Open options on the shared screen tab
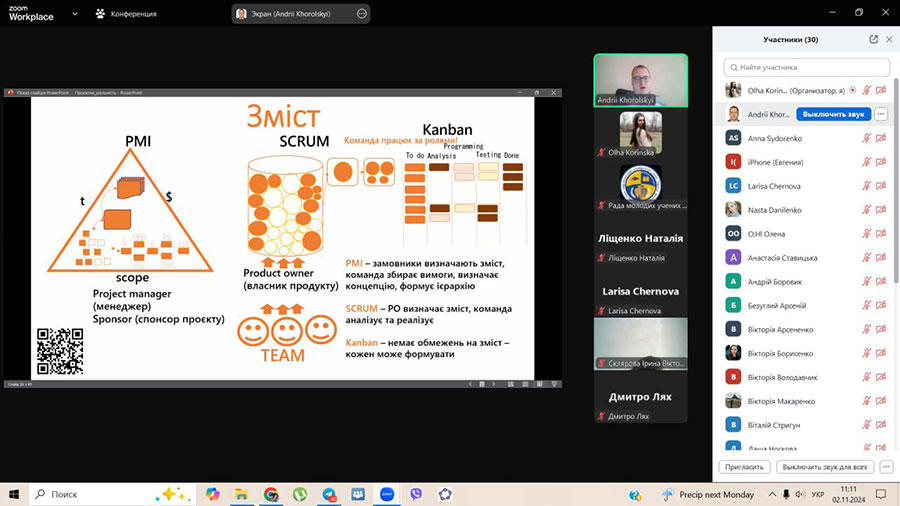This screenshot has width=900, height=506. pyautogui.click(x=362, y=14)
